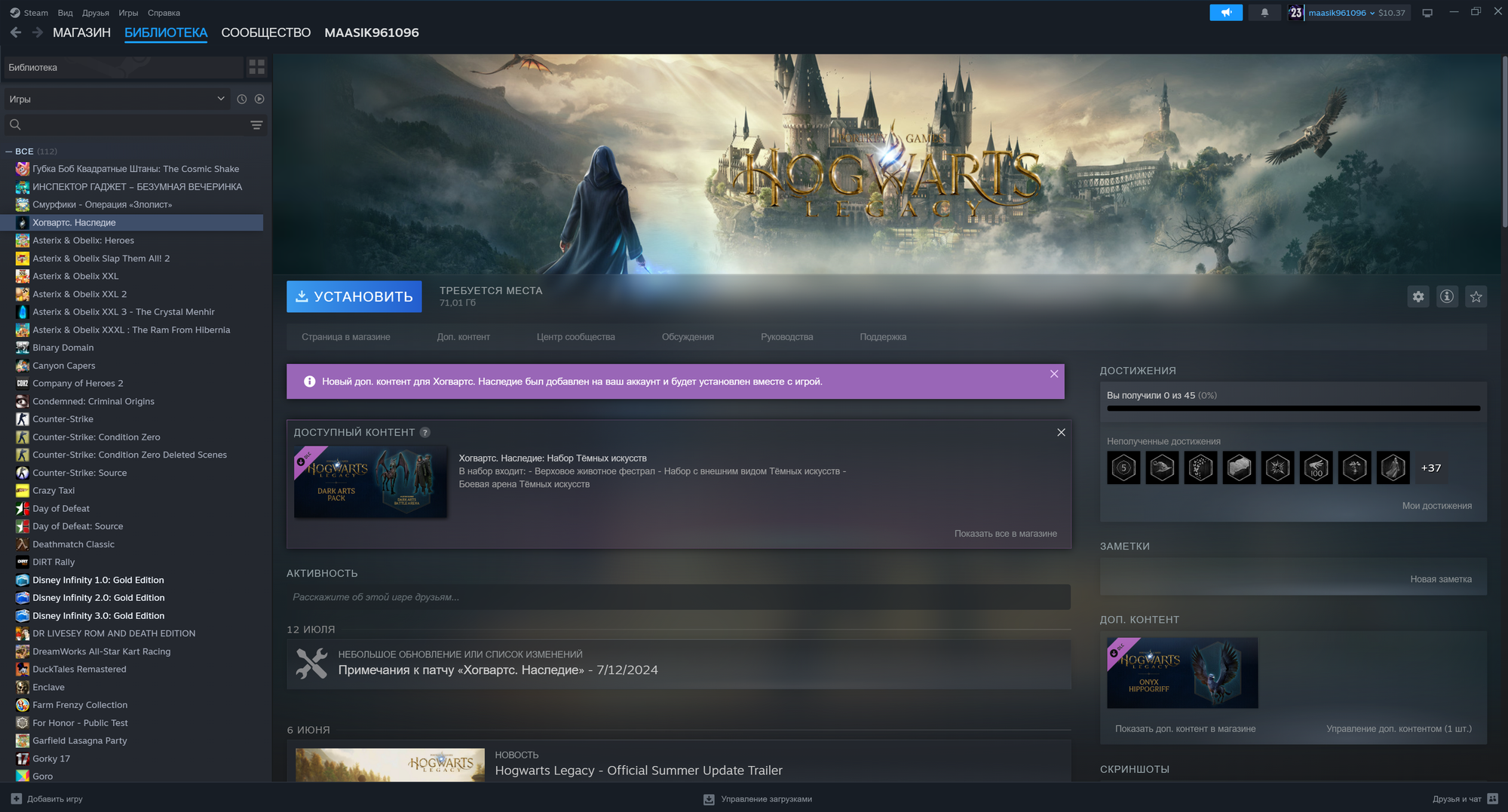Close the purple new DLC notification

1054,374
